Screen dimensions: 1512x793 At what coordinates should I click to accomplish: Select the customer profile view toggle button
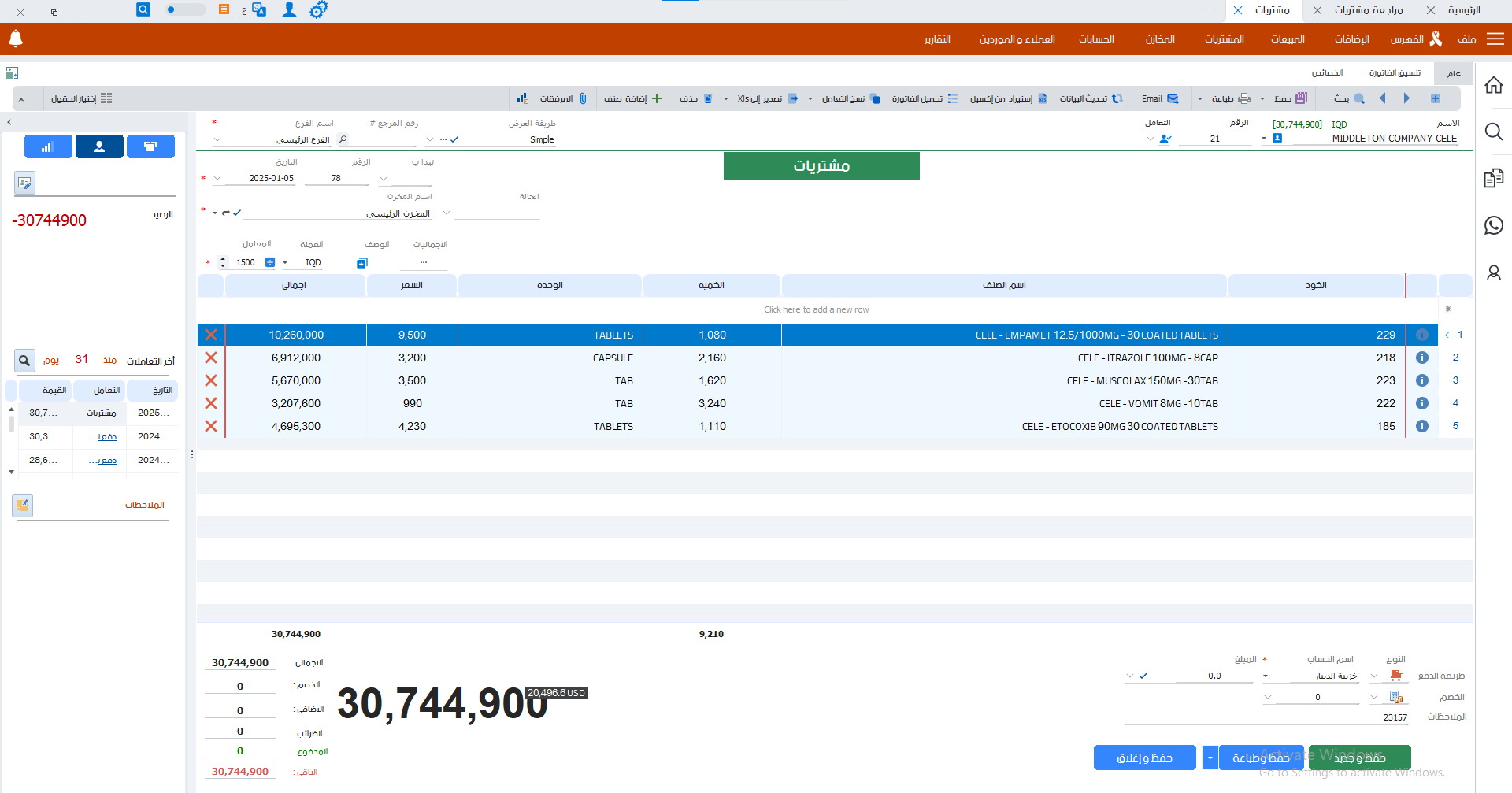(x=99, y=146)
